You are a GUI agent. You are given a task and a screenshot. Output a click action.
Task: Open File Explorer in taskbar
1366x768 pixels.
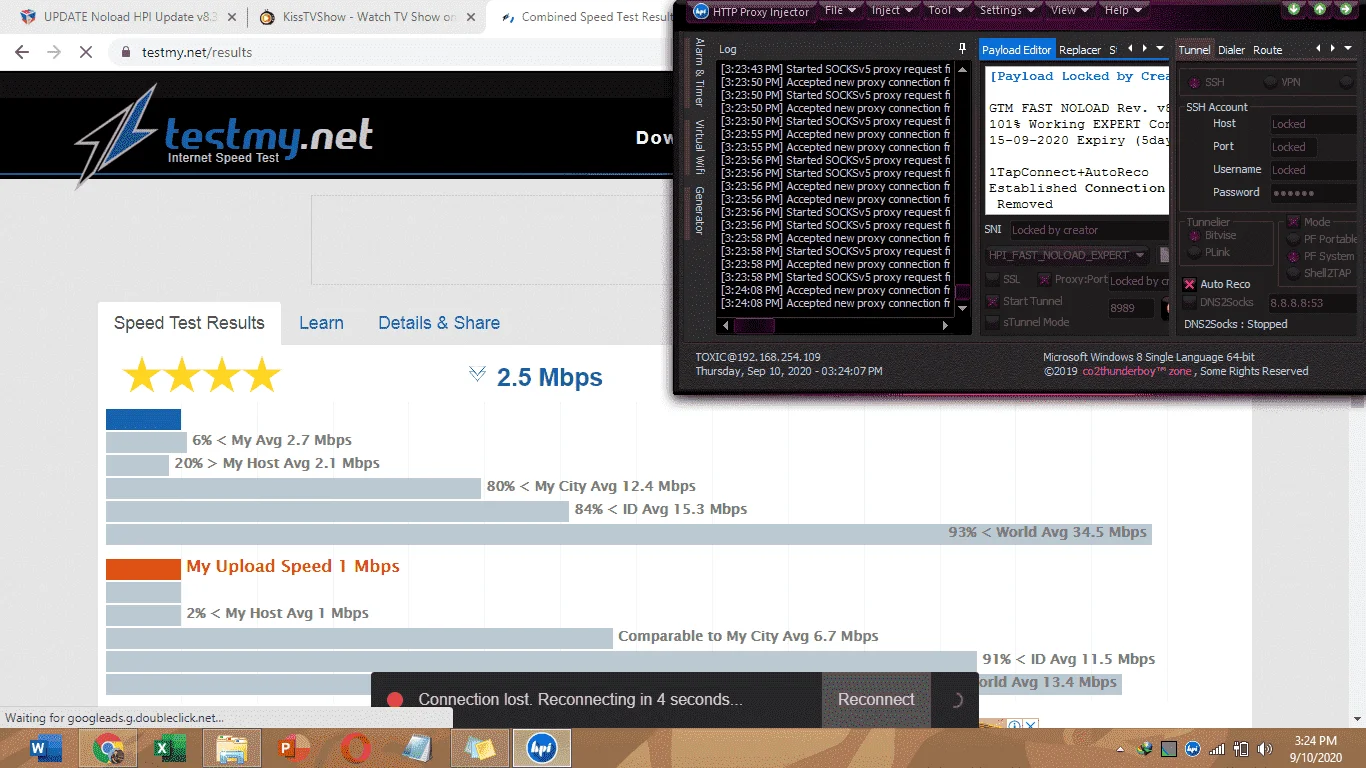coord(232,748)
